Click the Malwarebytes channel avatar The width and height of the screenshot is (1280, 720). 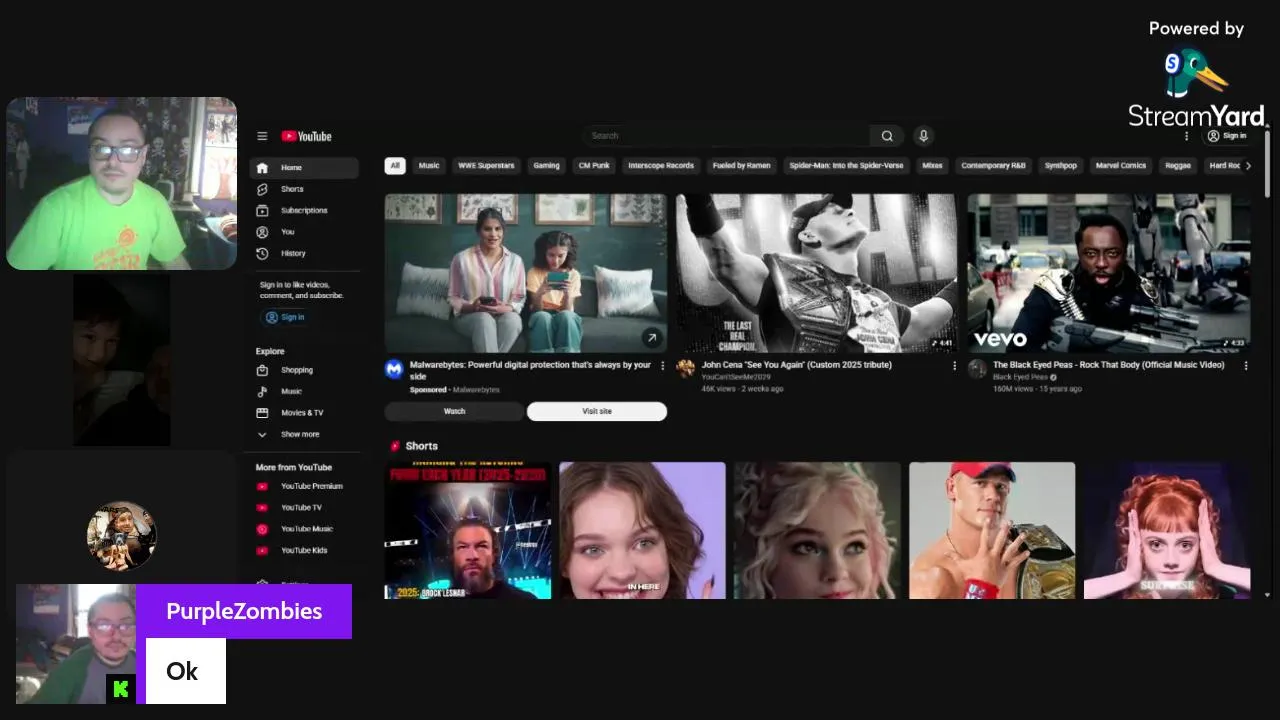394,369
